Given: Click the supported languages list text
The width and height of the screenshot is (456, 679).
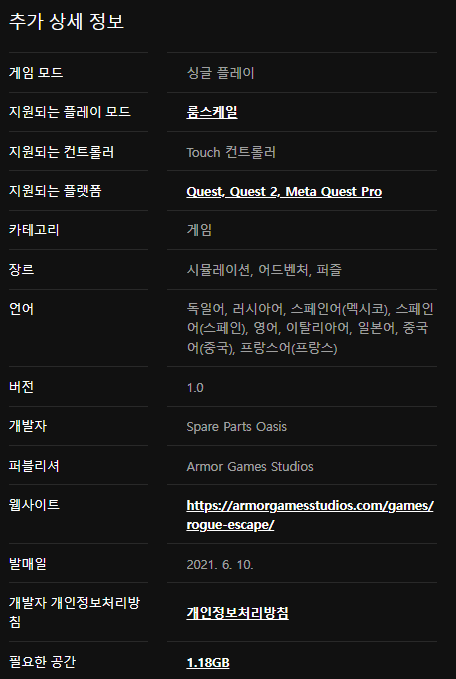Looking at the screenshot, I should click(310, 328).
